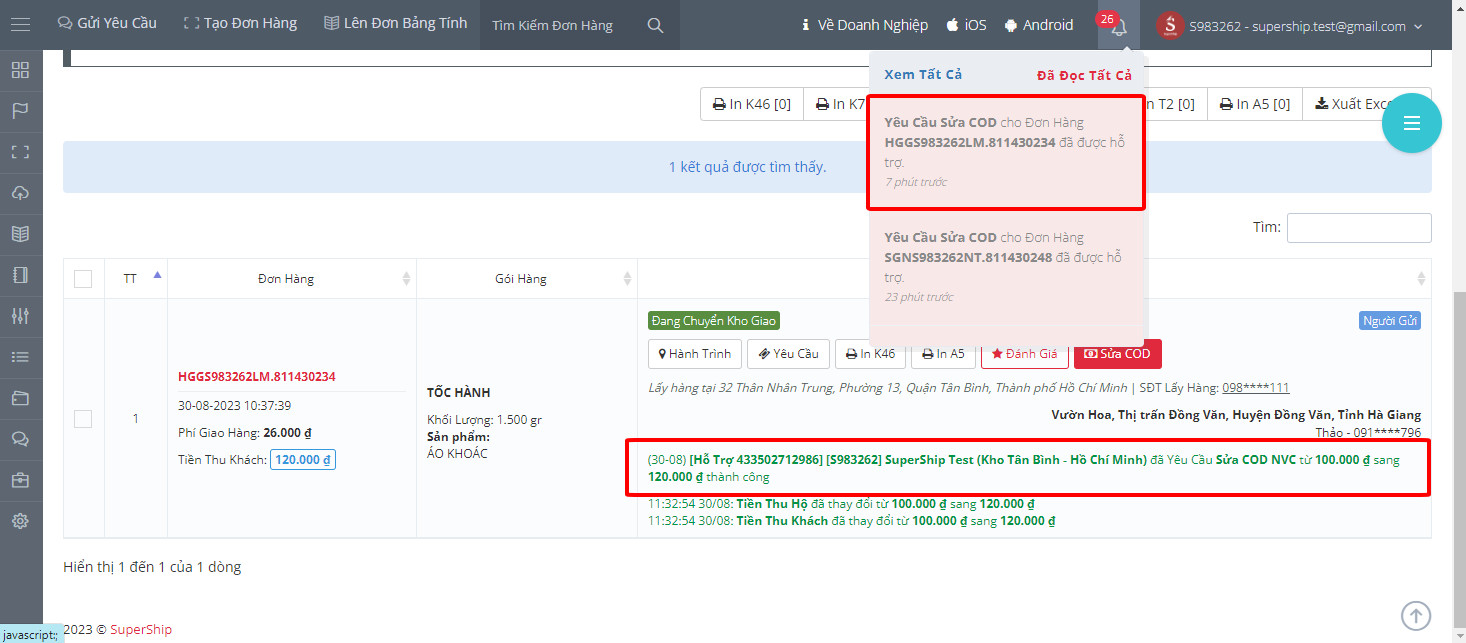Click the Hành Trình button
The width and height of the screenshot is (1466, 643).
(695, 353)
